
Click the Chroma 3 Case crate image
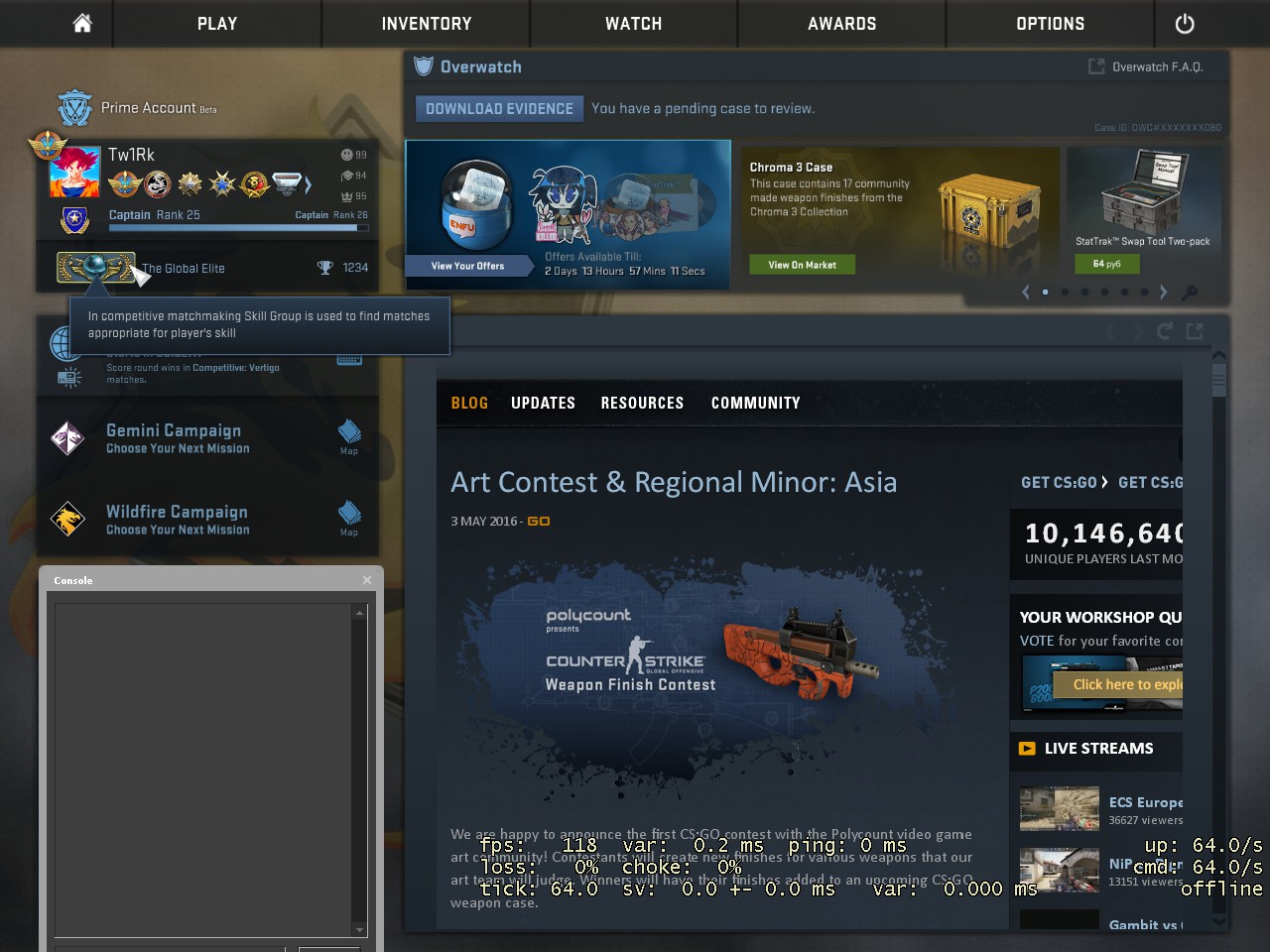[987, 211]
